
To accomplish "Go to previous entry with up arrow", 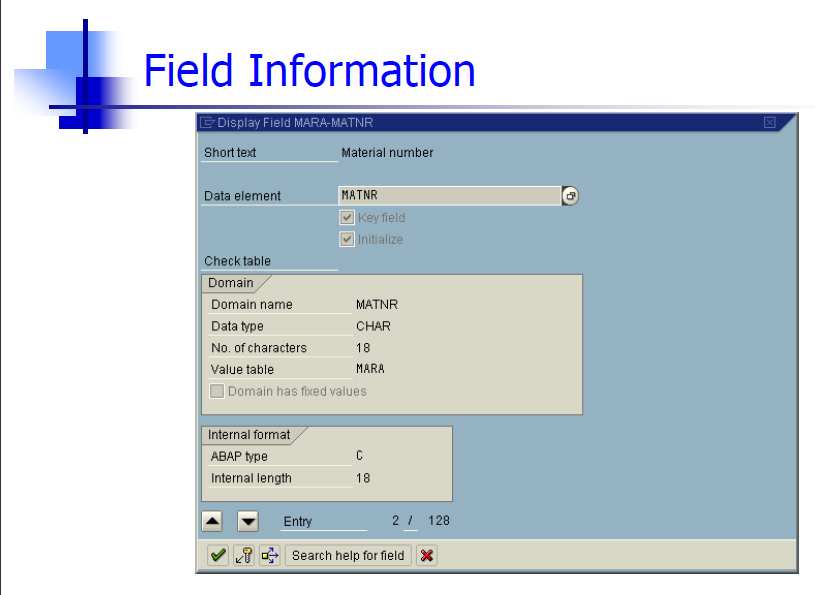I will click(x=212, y=521).
